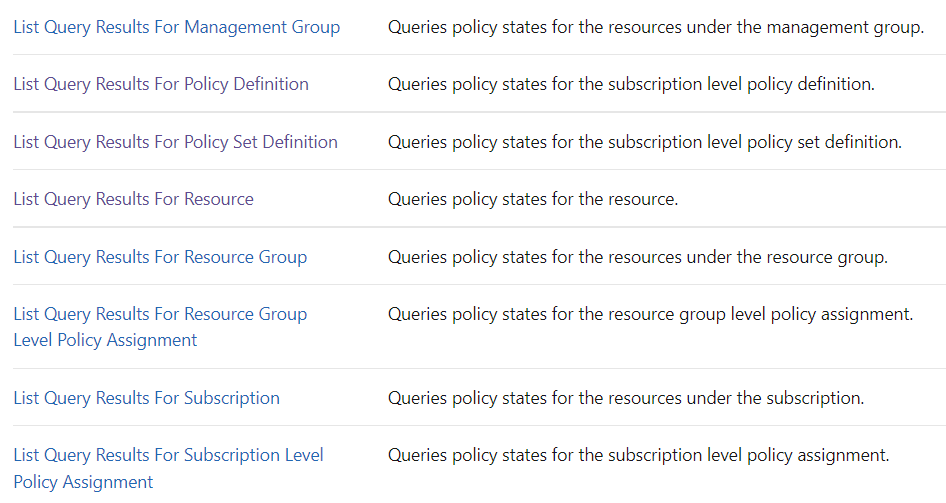
Task: Open List Query Results For Resource Group Level Policy Assignment
Action: point(160,314)
